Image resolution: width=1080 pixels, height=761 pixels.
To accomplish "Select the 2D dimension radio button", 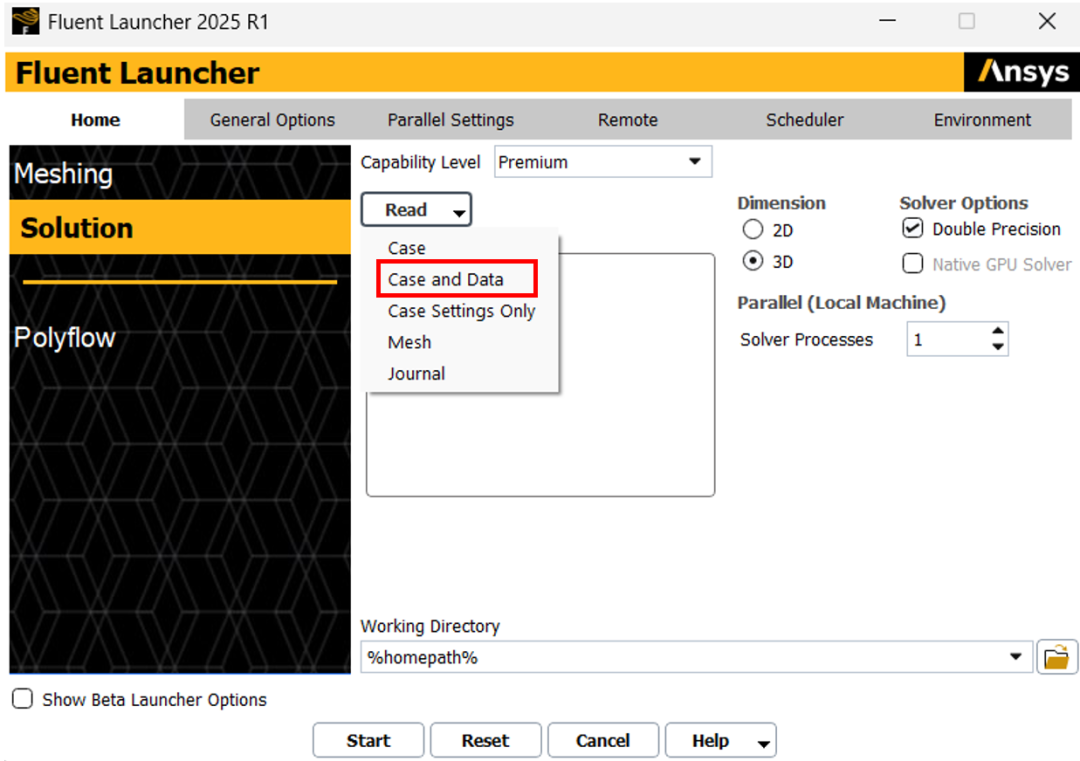I will click(x=753, y=229).
